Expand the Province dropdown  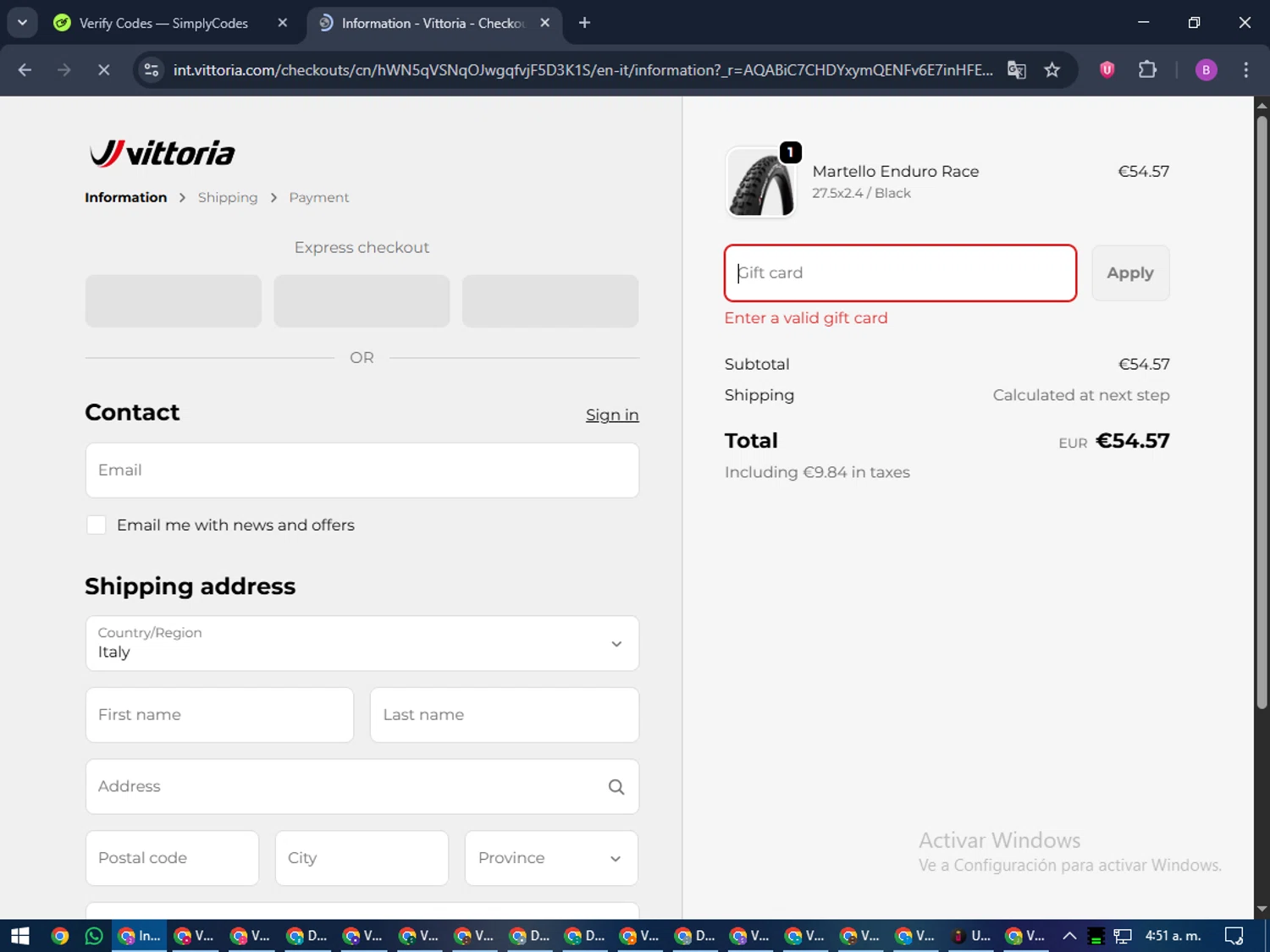click(x=551, y=858)
